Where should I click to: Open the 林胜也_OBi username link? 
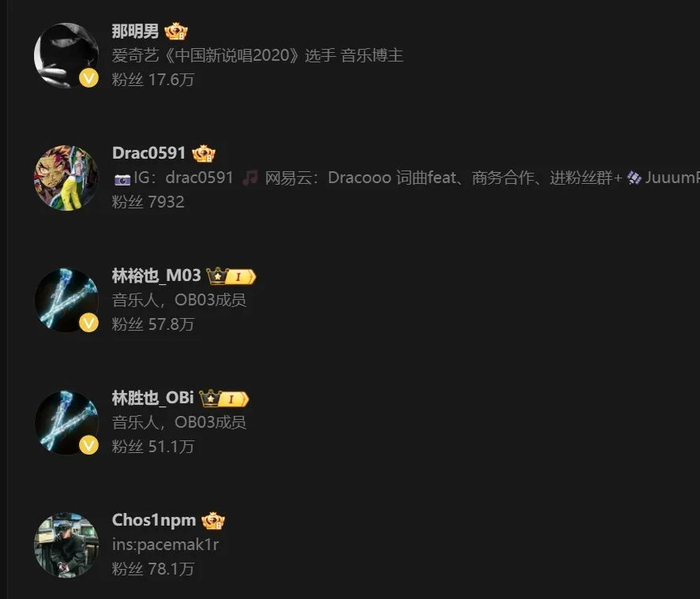tap(153, 398)
